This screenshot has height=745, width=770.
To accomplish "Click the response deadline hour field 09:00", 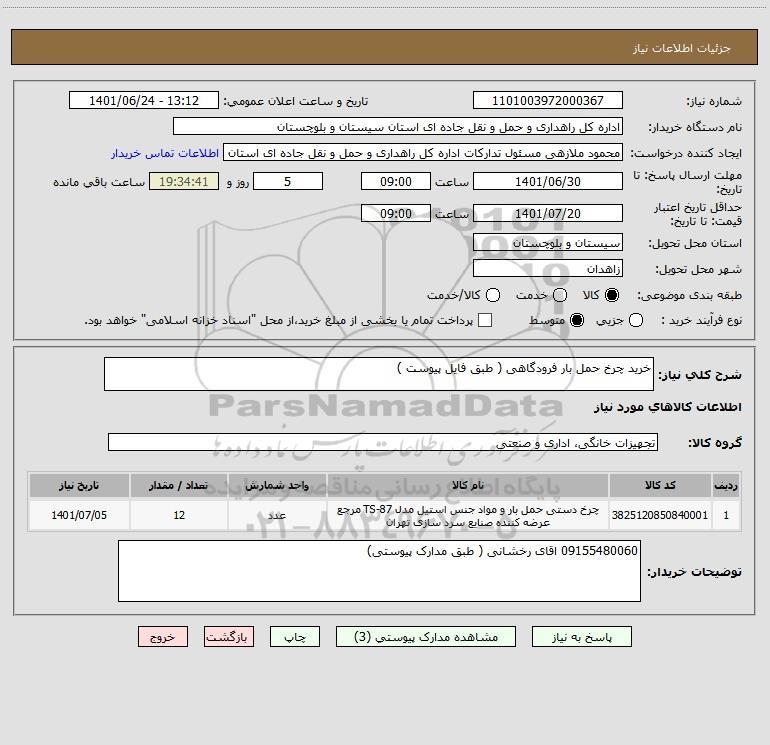I will (x=396, y=181).
